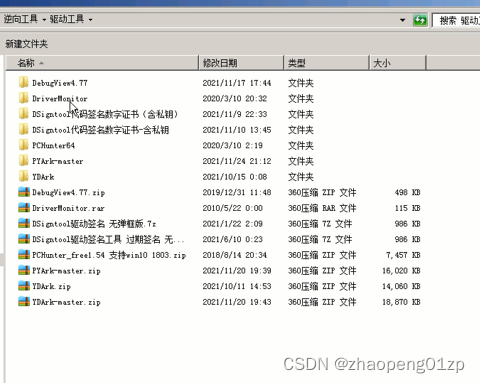Click the PYArk-master.zip archive icon
The width and height of the screenshot is (480, 383).
pyautogui.click(x=24, y=271)
